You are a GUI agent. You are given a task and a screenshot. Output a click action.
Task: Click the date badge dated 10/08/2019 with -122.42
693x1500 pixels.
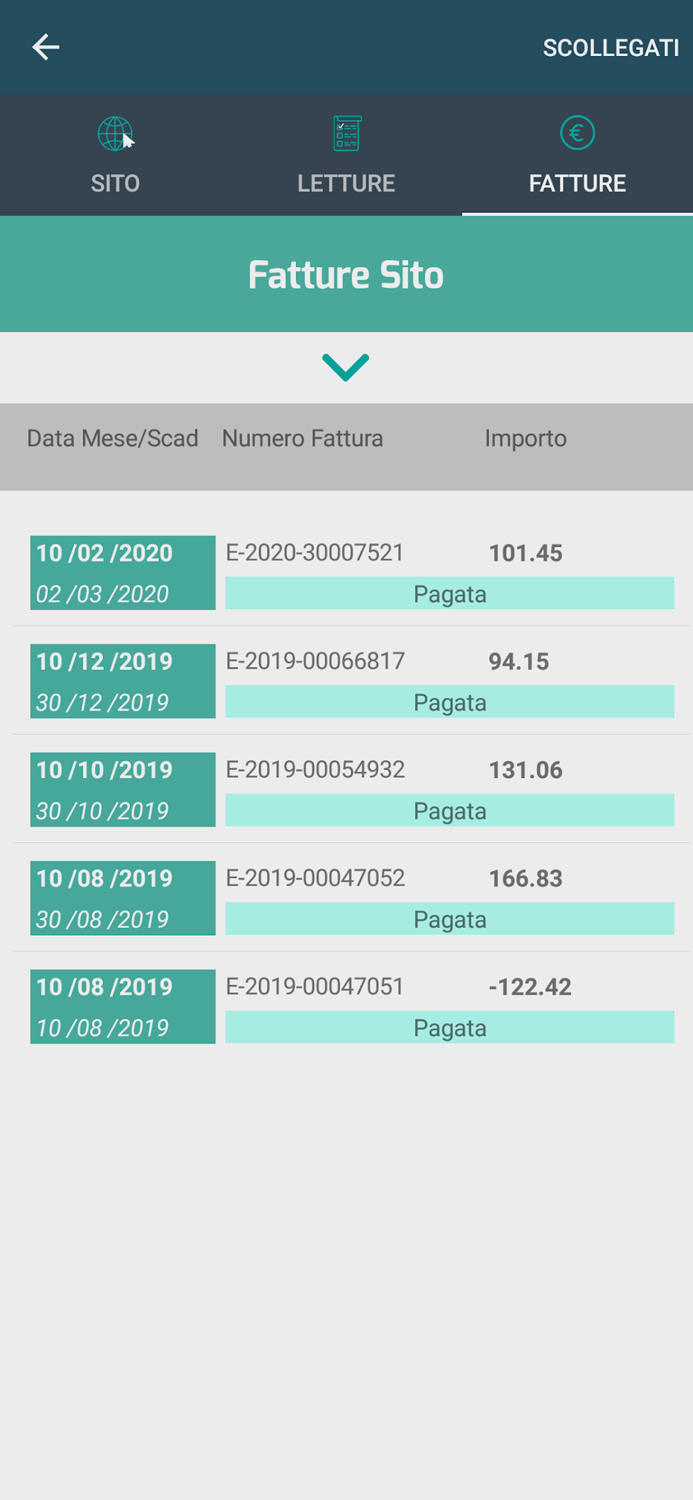coord(122,1006)
